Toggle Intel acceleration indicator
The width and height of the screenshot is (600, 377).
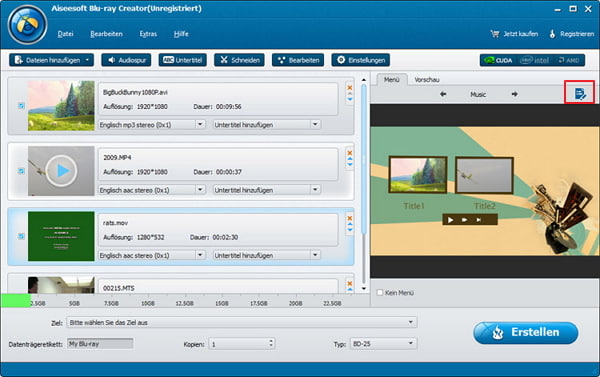pos(535,60)
